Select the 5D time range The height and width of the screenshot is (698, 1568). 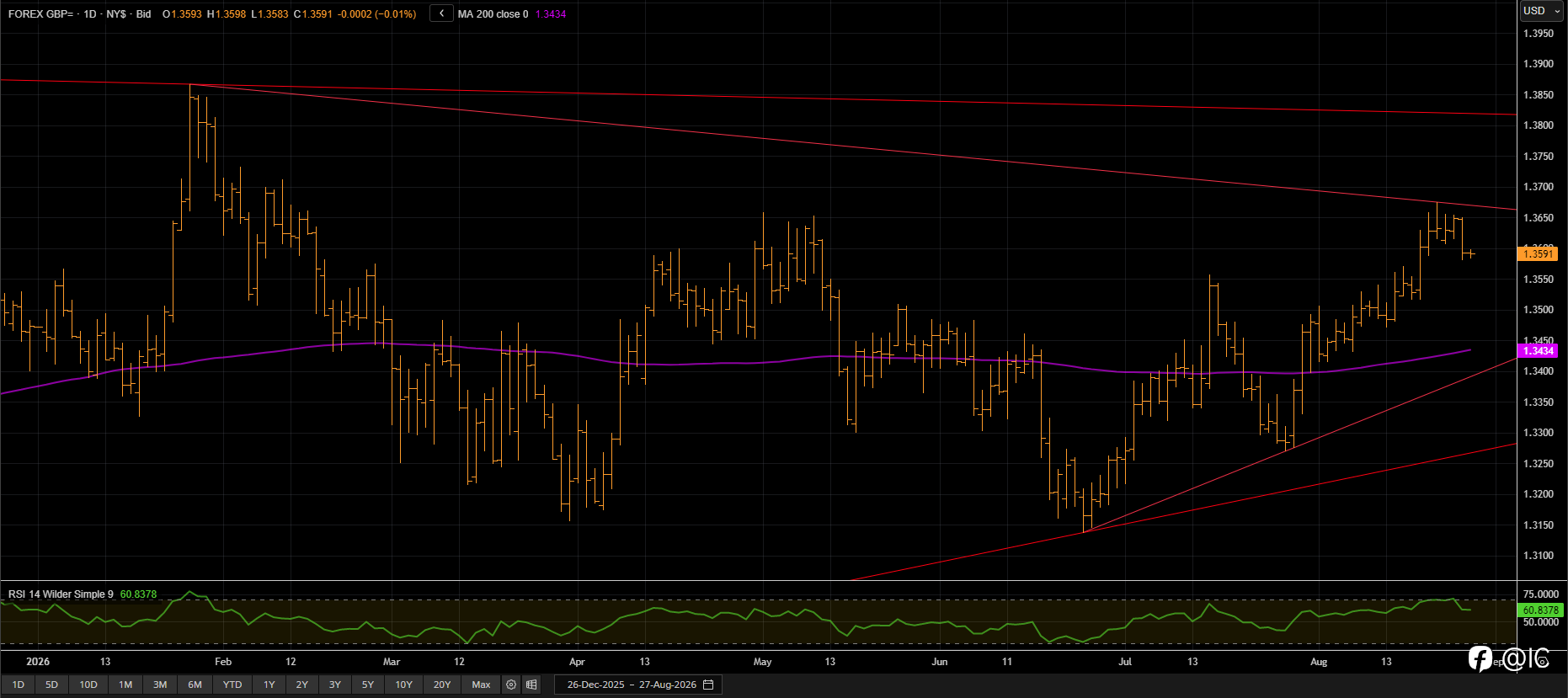point(51,685)
